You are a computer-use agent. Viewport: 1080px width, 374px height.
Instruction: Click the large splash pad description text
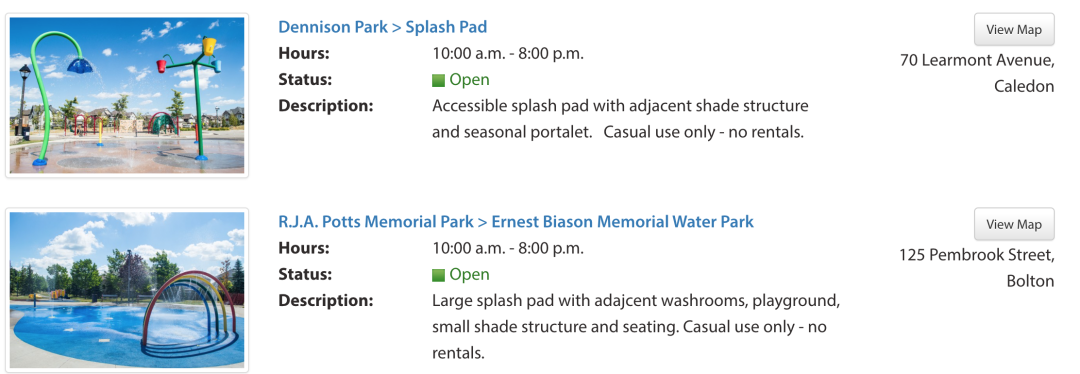[x=636, y=327]
